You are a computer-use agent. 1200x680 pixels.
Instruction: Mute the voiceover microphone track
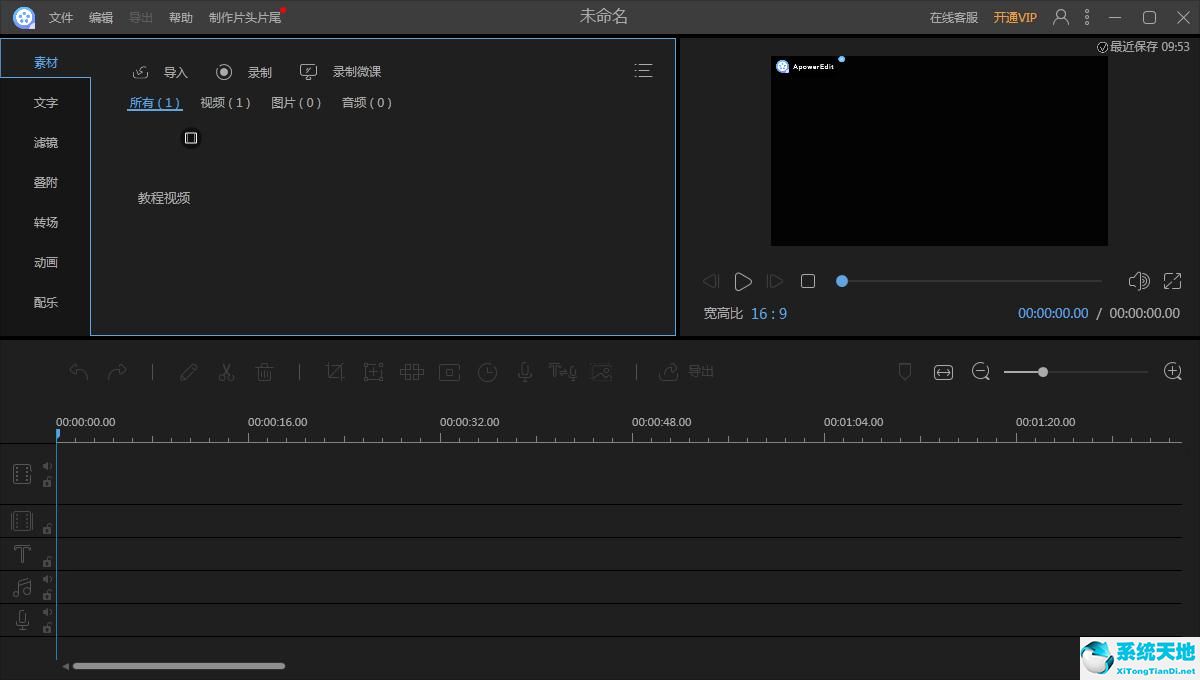(x=47, y=612)
